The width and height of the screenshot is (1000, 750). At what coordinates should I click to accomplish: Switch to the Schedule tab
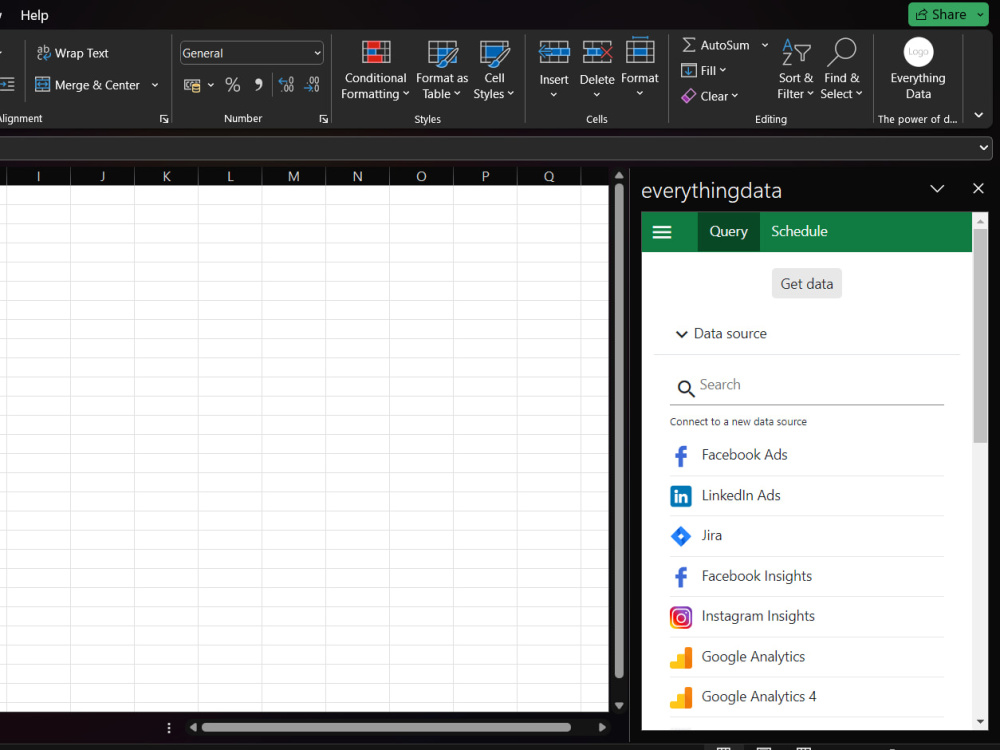pyautogui.click(x=799, y=232)
